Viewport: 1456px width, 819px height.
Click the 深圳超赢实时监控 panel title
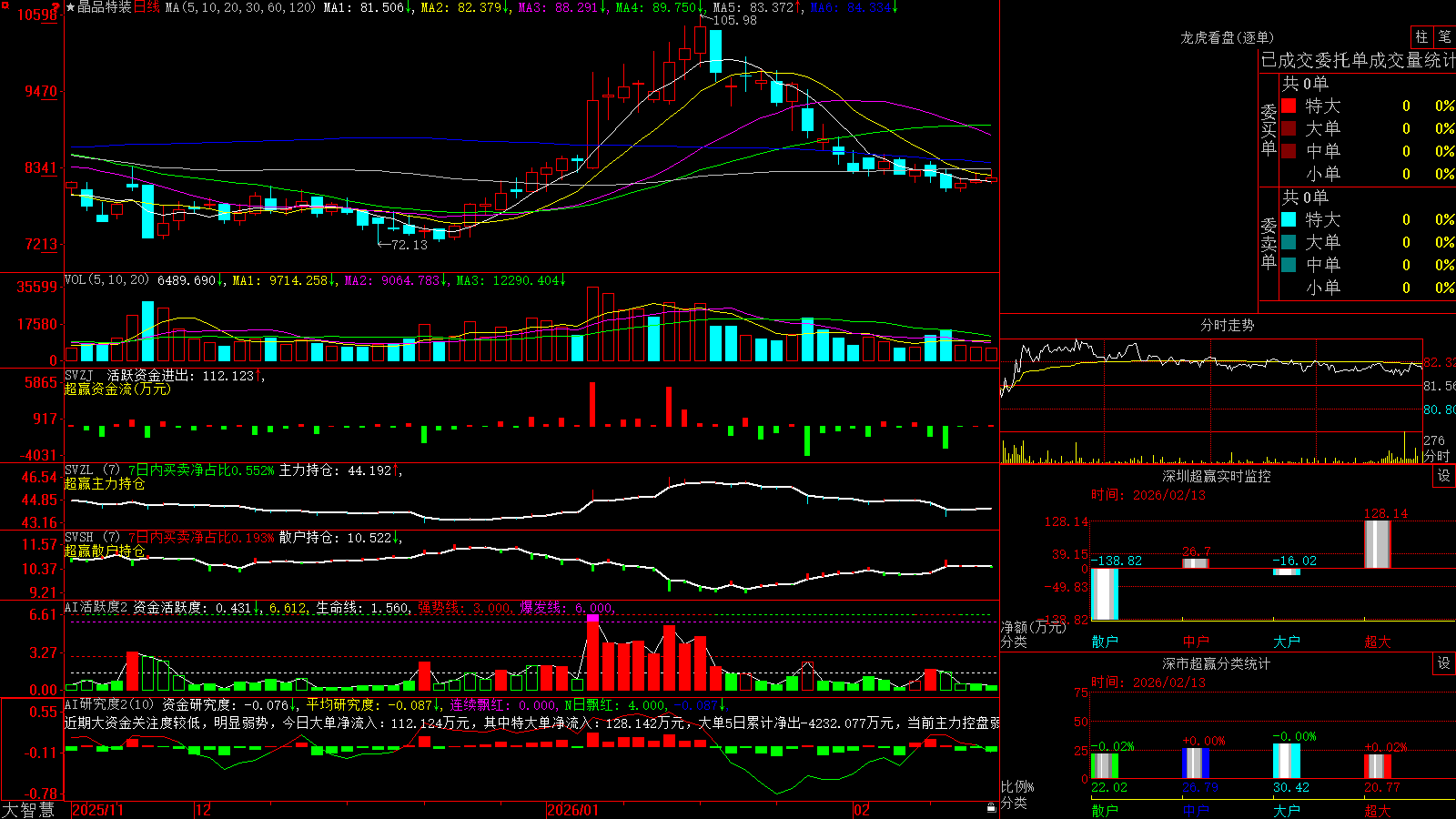tap(1216, 476)
